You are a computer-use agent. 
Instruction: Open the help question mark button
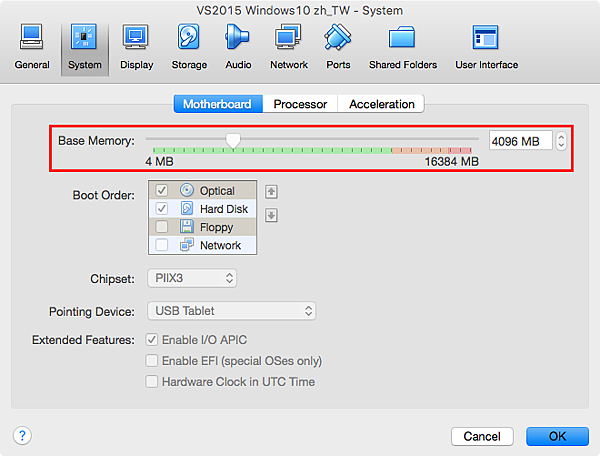coord(22,435)
